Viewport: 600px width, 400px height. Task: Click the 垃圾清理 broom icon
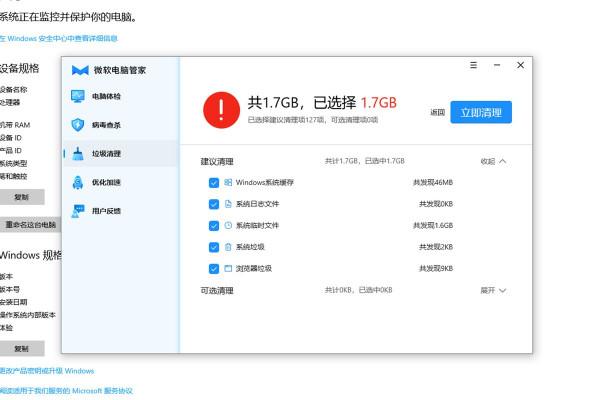point(78,153)
